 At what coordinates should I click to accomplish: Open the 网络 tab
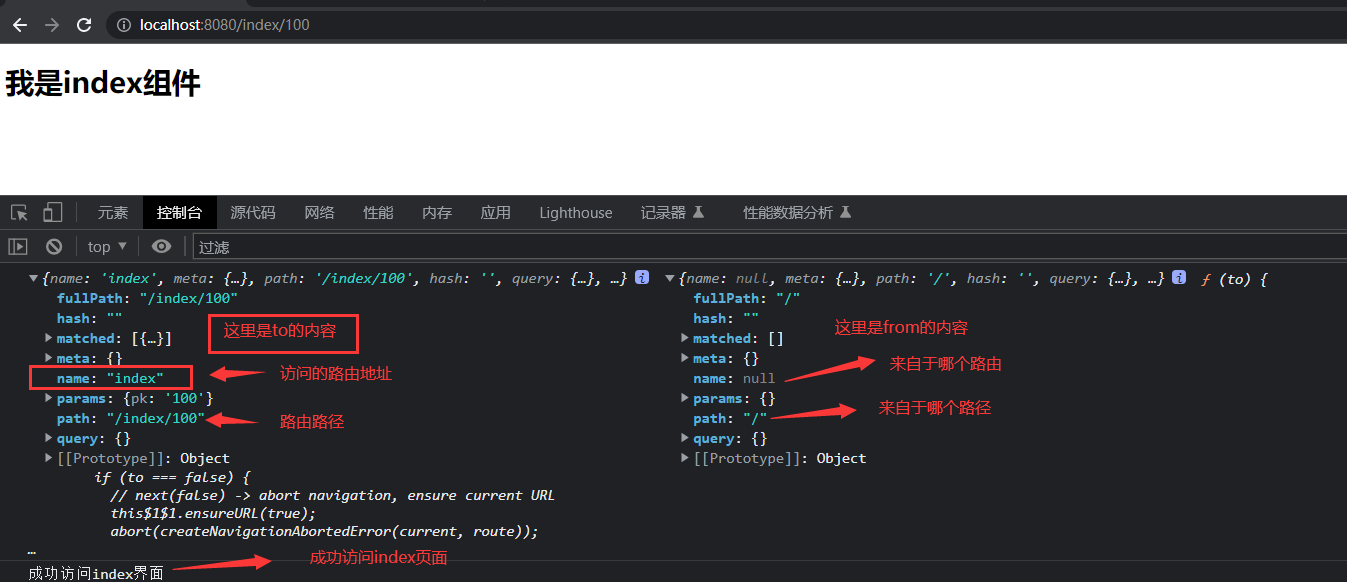[x=319, y=213]
